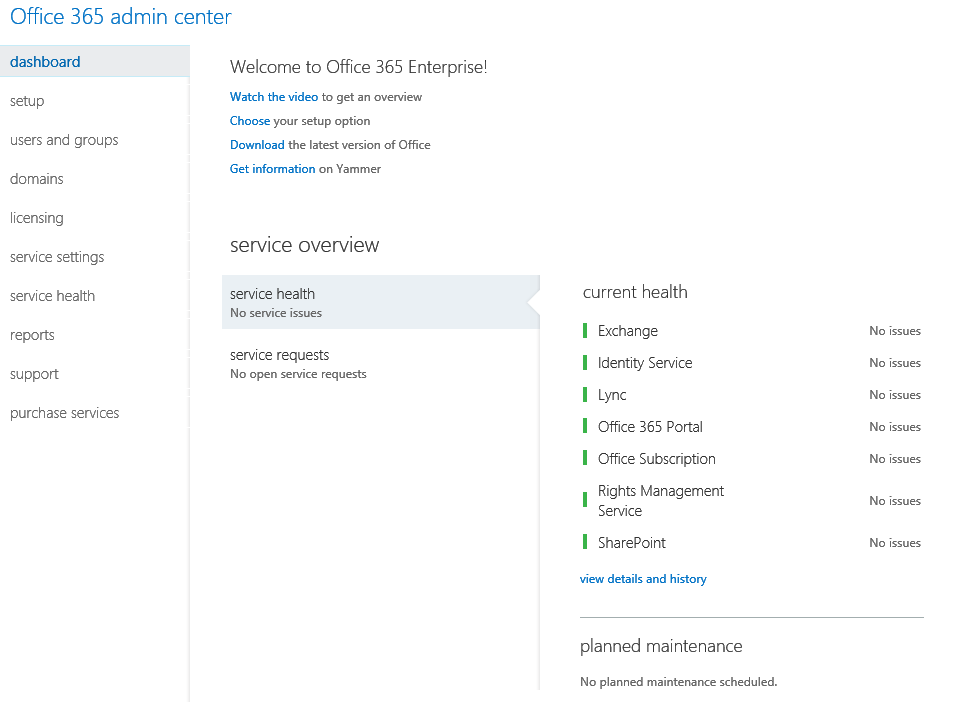This screenshot has height=702, width=953.
Task: Click the SharePoint service health row
Action: coord(632,543)
